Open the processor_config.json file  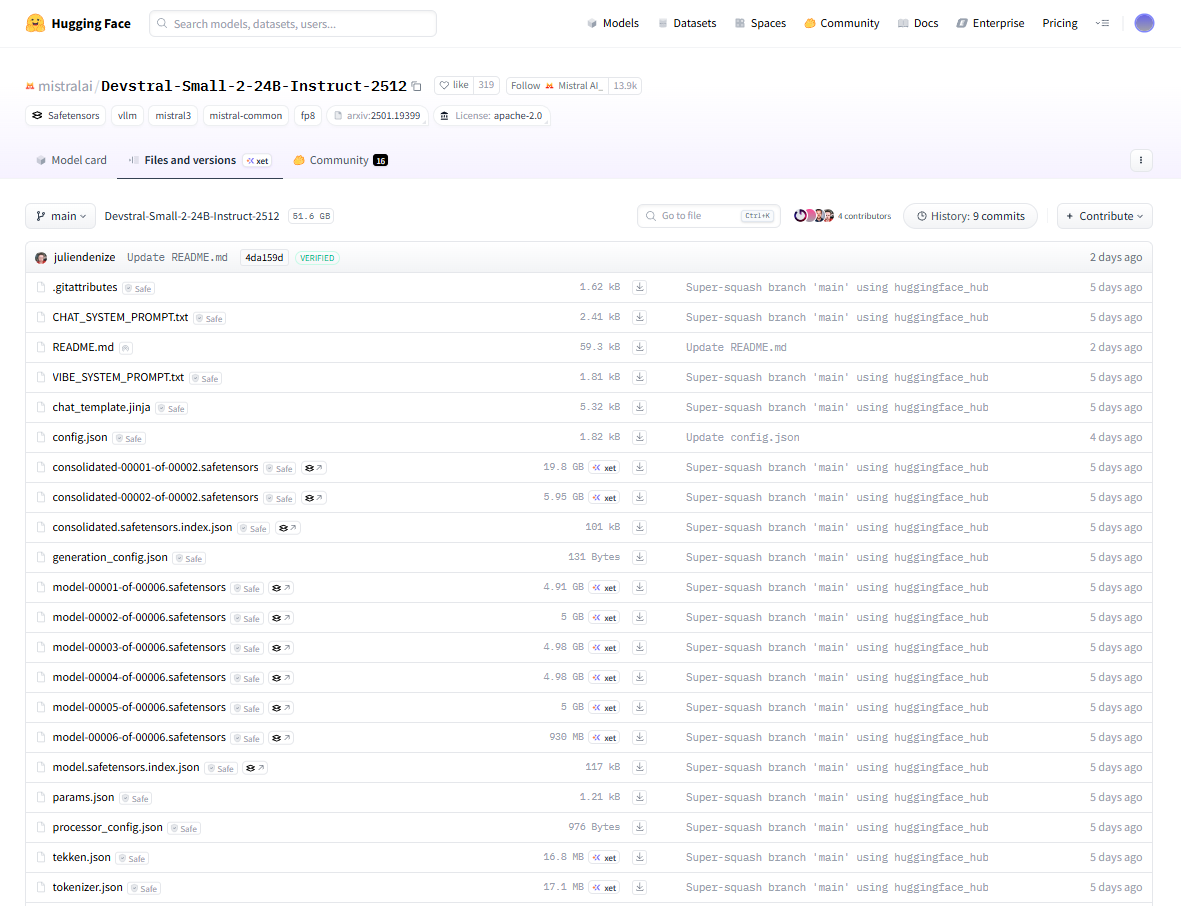pos(108,827)
